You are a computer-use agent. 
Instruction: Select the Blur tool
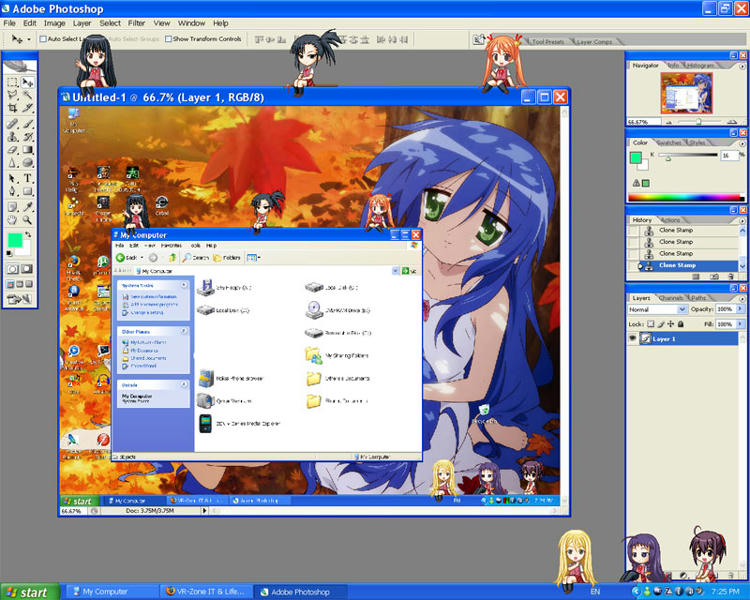(x=12, y=163)
